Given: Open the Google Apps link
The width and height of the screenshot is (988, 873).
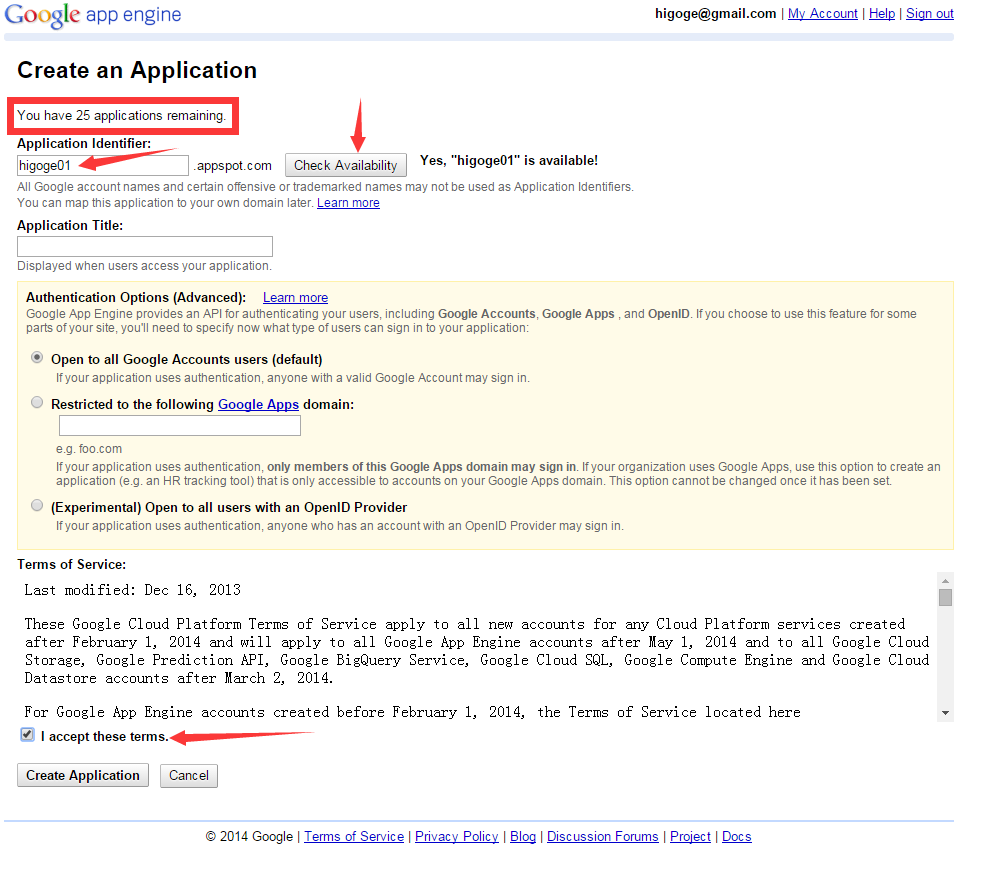Looking at the screenshot, I should click(258, 405).
